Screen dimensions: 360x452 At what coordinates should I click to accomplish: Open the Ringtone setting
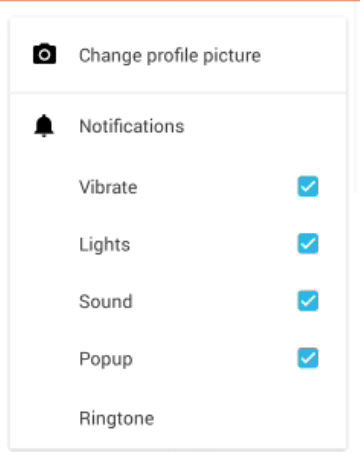178,418
